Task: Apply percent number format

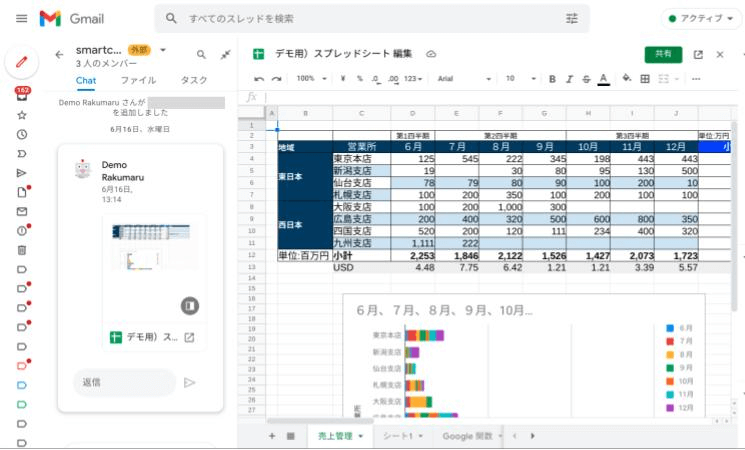Action: [x=360, y=79]
